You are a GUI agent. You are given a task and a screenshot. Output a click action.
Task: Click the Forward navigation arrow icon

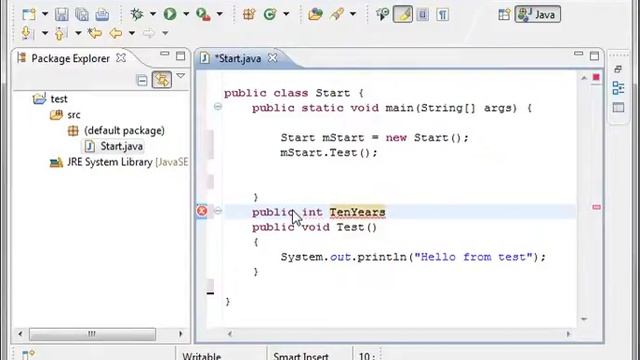pyautogui.click(x=149, y=33)
